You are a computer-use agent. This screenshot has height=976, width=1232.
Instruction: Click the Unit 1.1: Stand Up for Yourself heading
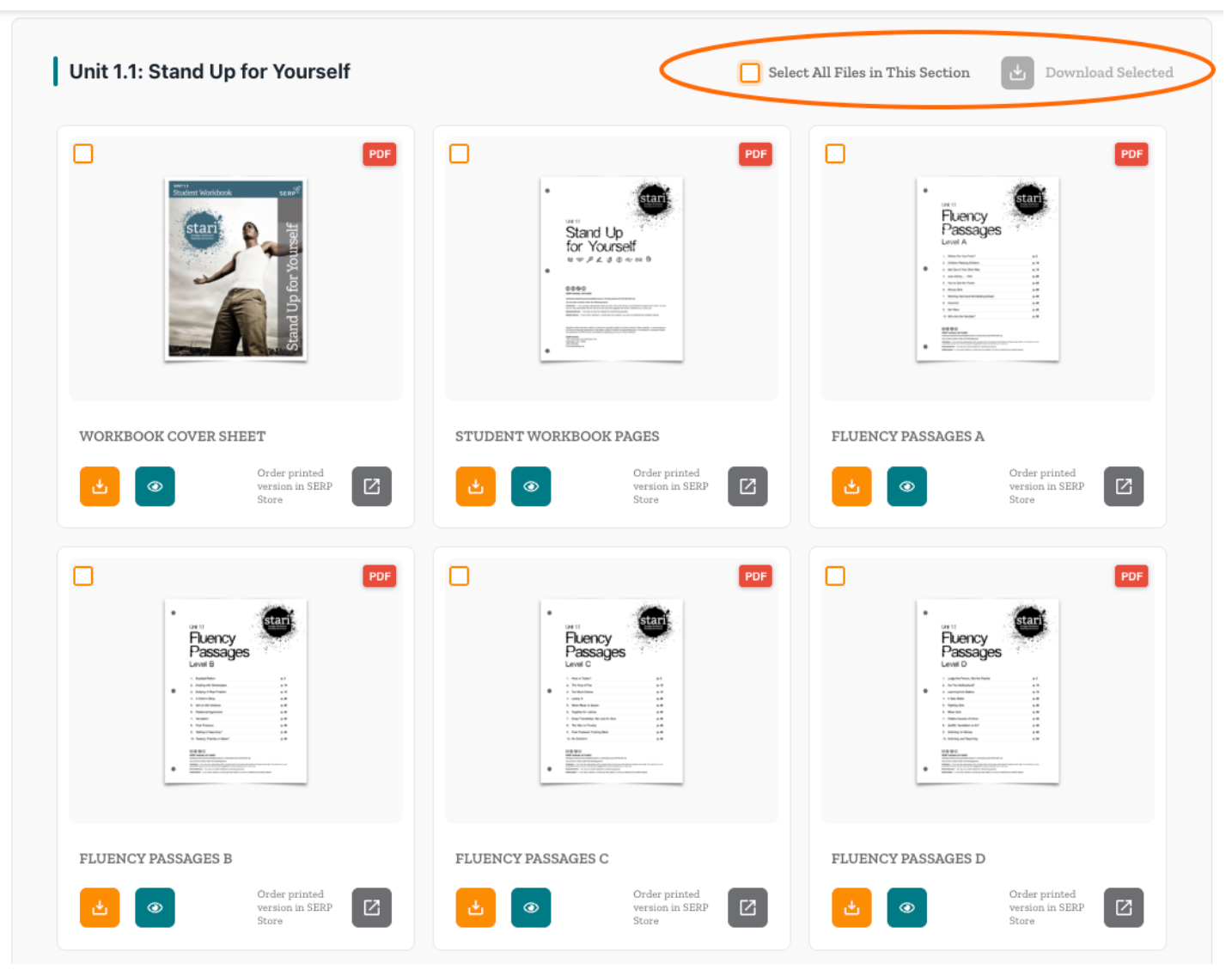click(x=210, y=71)
